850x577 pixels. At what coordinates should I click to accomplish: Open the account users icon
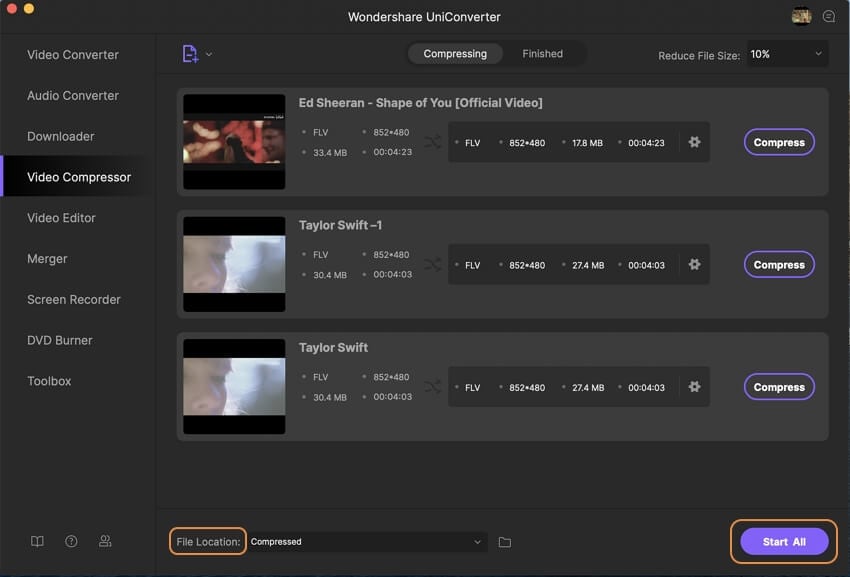[105, 541]
